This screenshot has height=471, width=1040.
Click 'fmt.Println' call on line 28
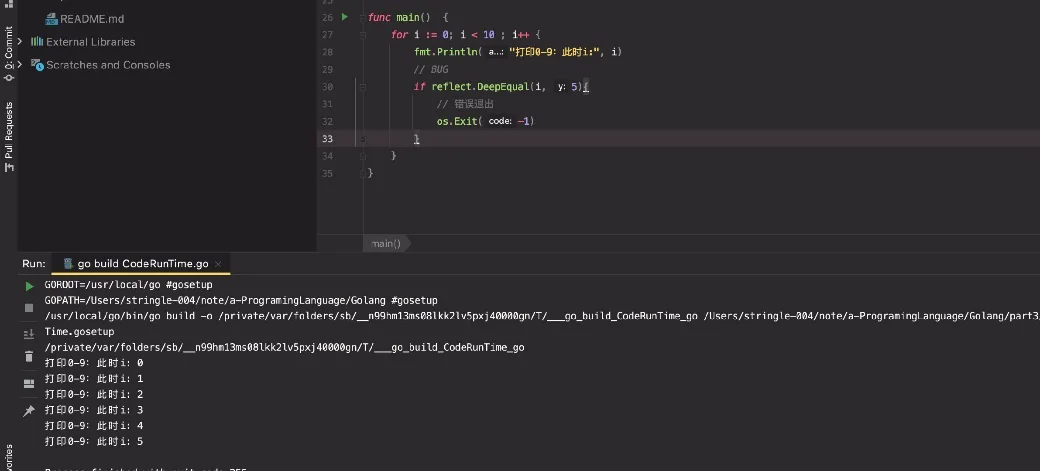click(x=446, y=52)
